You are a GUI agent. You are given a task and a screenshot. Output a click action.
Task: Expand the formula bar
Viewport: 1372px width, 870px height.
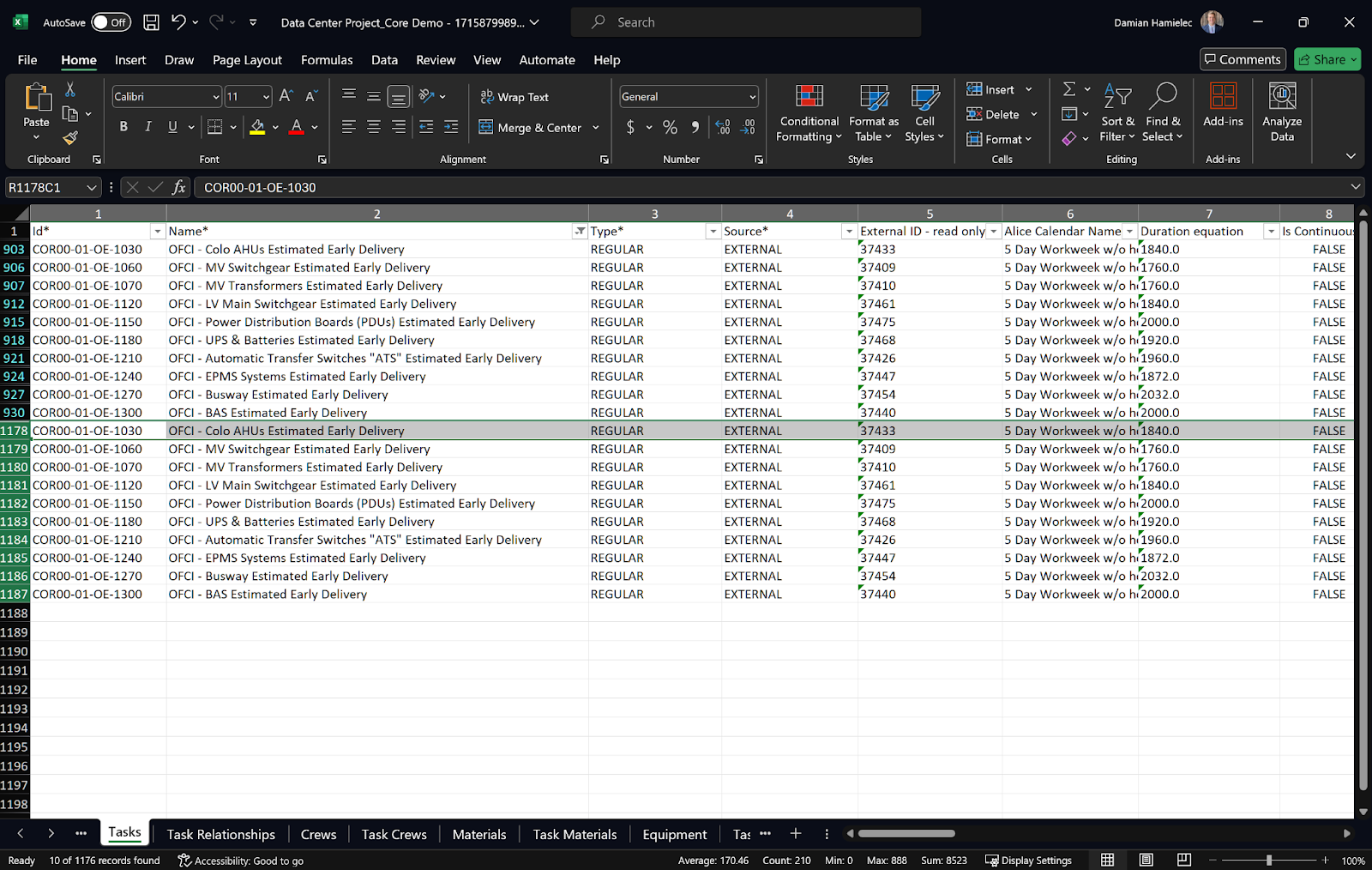1356,187
